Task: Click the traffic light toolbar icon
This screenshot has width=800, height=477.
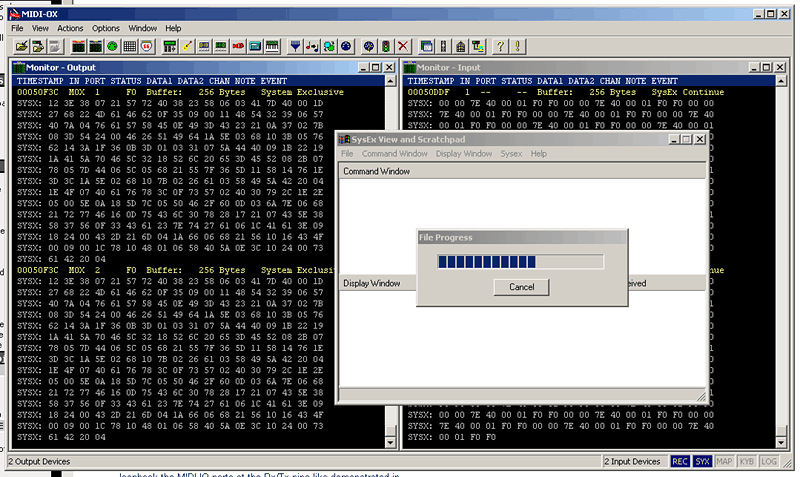Action: coord(386,46)
